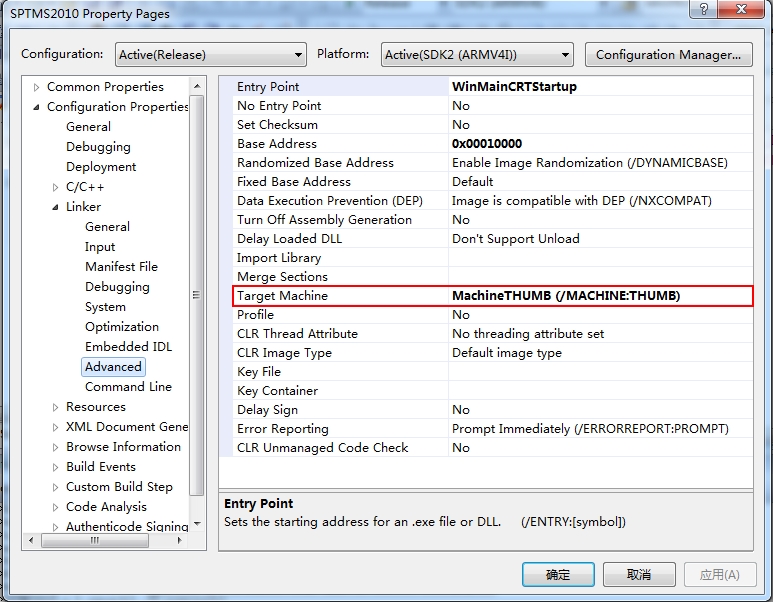Confirm with the 确定 (OK) button
Viewport: 773px width, 602px height.
(558, 574)
